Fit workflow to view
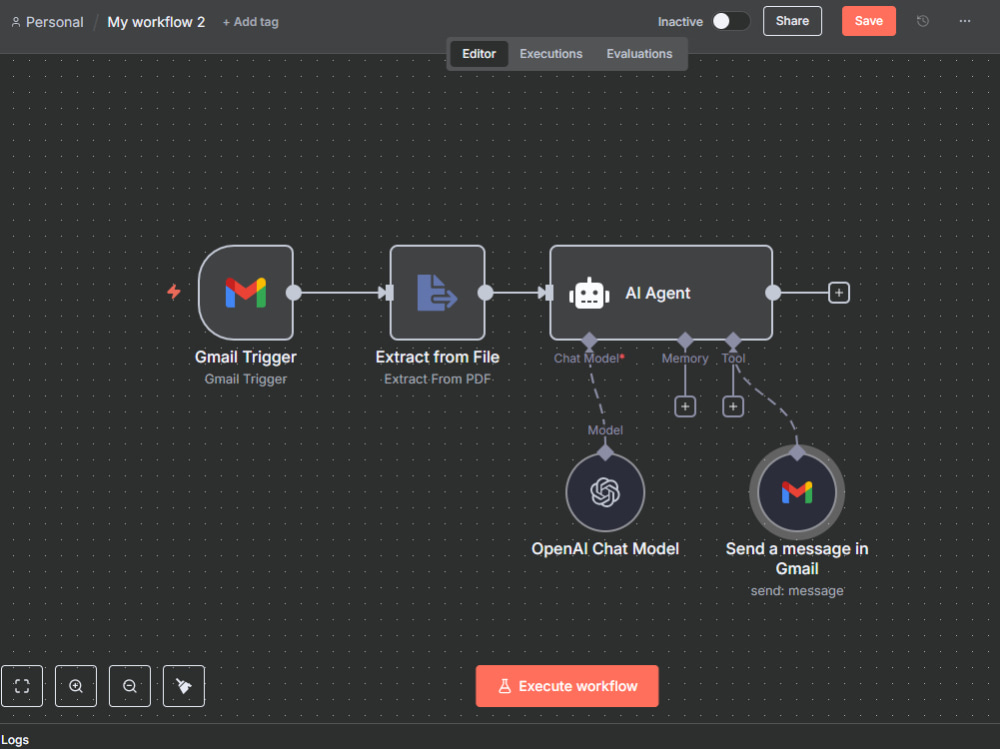Screen dimensions: 1000x749 coord(22,686)
